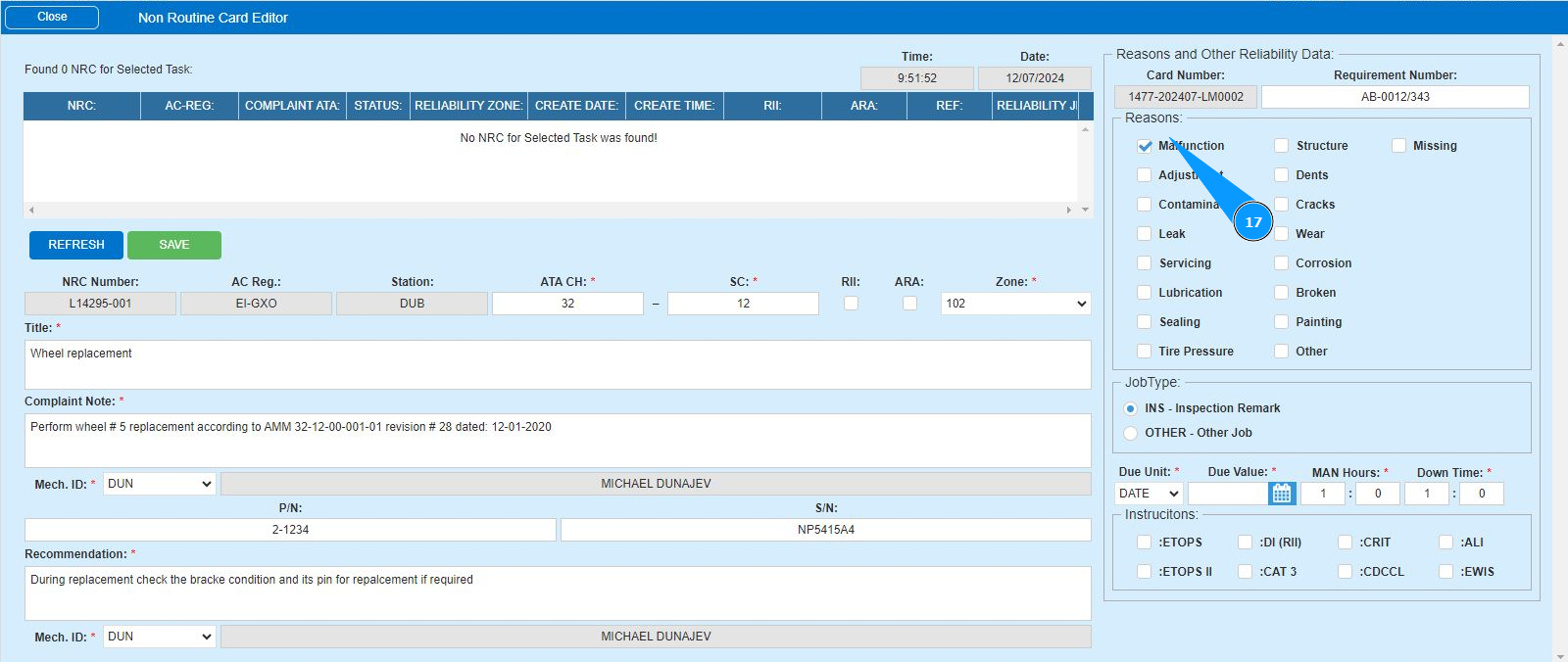The height and width of the screenshot is (662, 1568).
Task: Click the numbered 17 annotation marker
Action: [1252, 222]
